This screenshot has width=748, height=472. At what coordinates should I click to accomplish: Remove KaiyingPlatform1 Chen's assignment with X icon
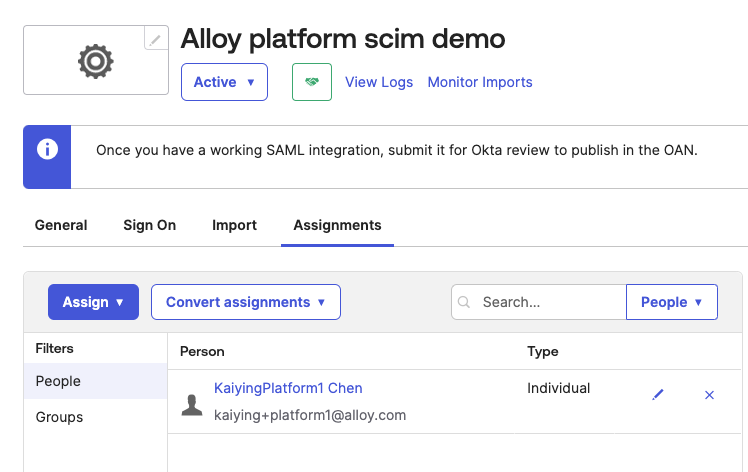pyautogui.click(x=709, y=395)
